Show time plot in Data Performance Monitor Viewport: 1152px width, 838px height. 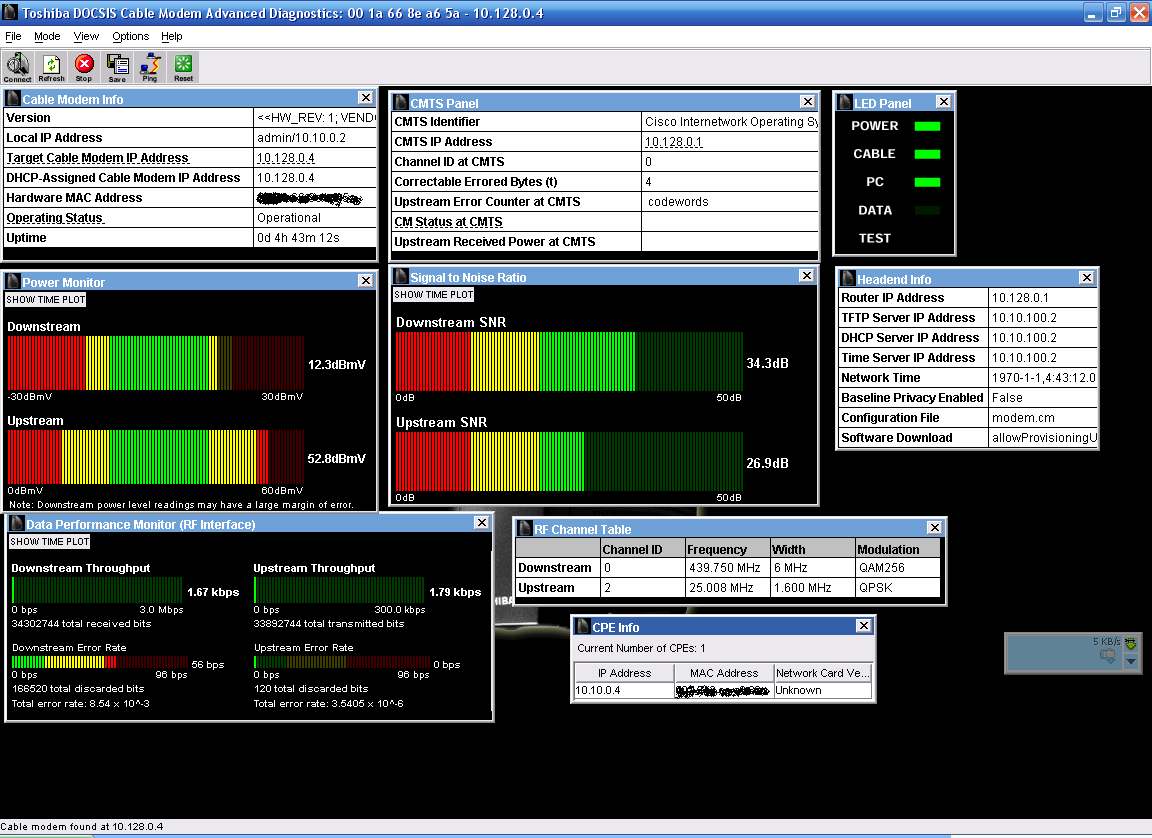pyautogui.click(x=49, y=542)
